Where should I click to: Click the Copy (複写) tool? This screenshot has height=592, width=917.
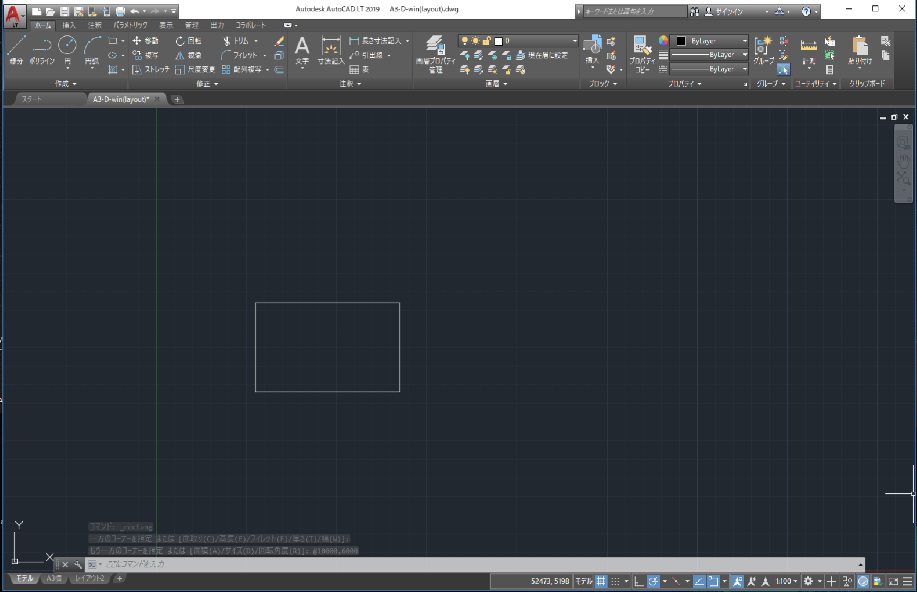[x=145, y=55]
